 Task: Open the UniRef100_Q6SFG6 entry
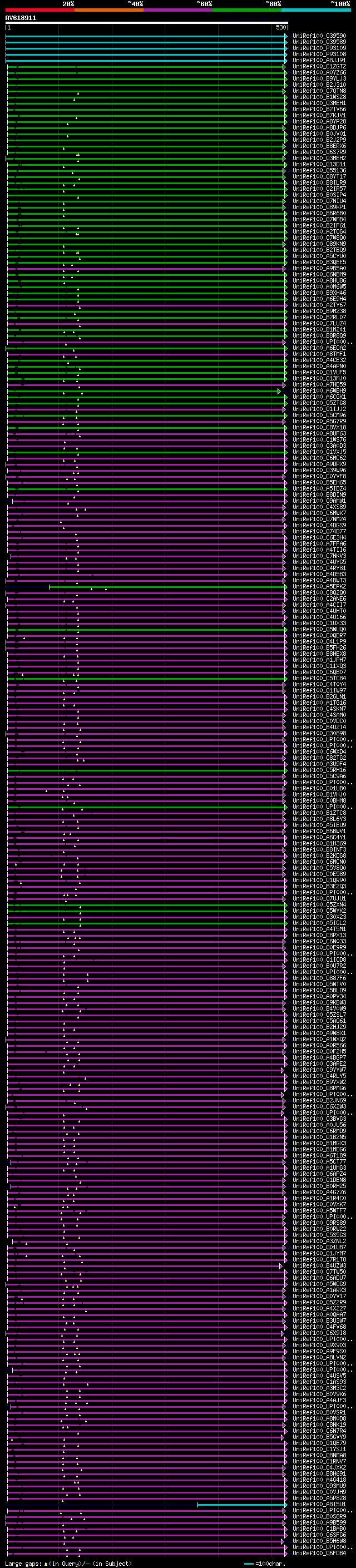[319, 1535]
